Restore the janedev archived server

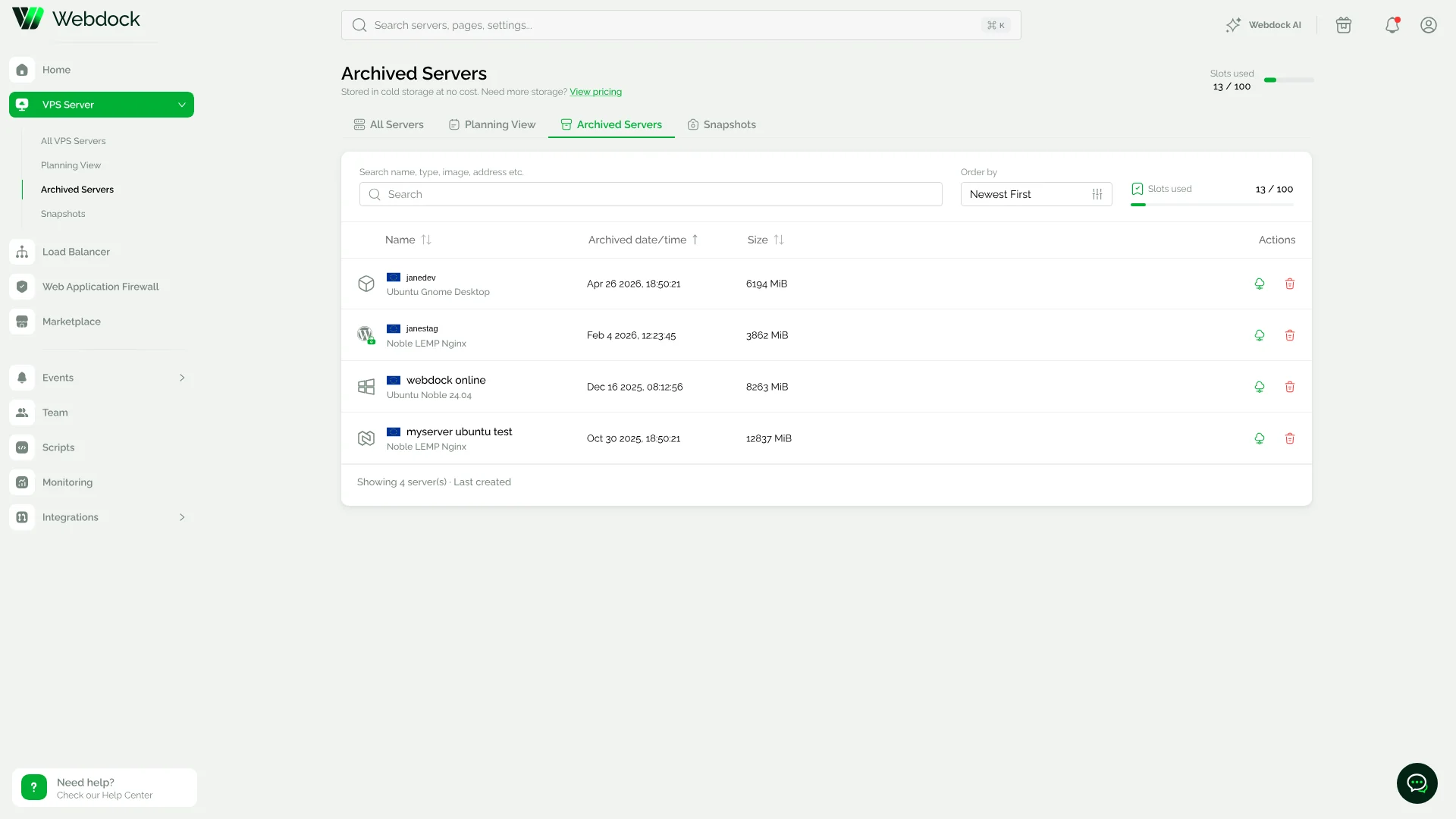[x=1260, y=284]
